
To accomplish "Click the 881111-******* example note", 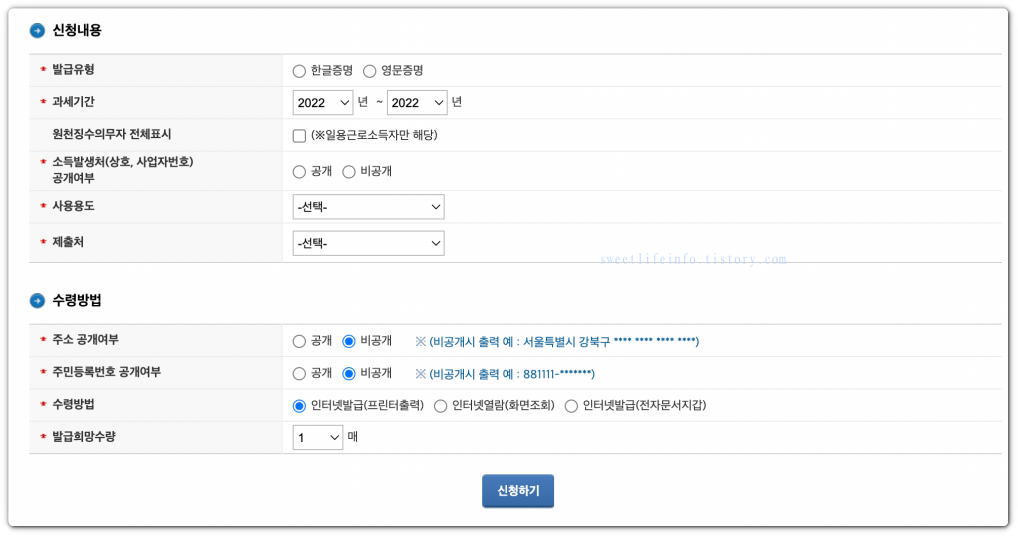I will coord(504,374).
